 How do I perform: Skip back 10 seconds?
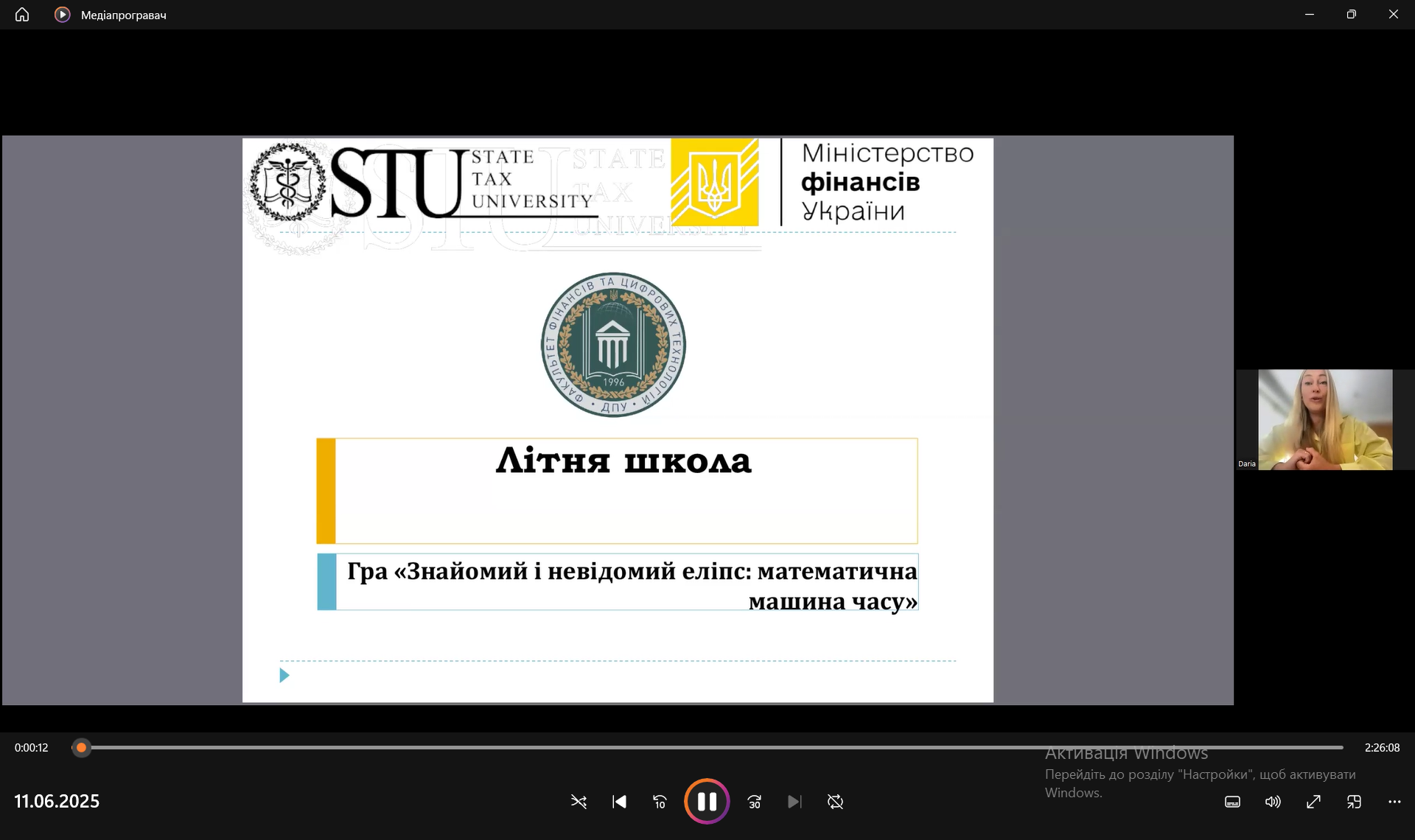click(660, 802)
